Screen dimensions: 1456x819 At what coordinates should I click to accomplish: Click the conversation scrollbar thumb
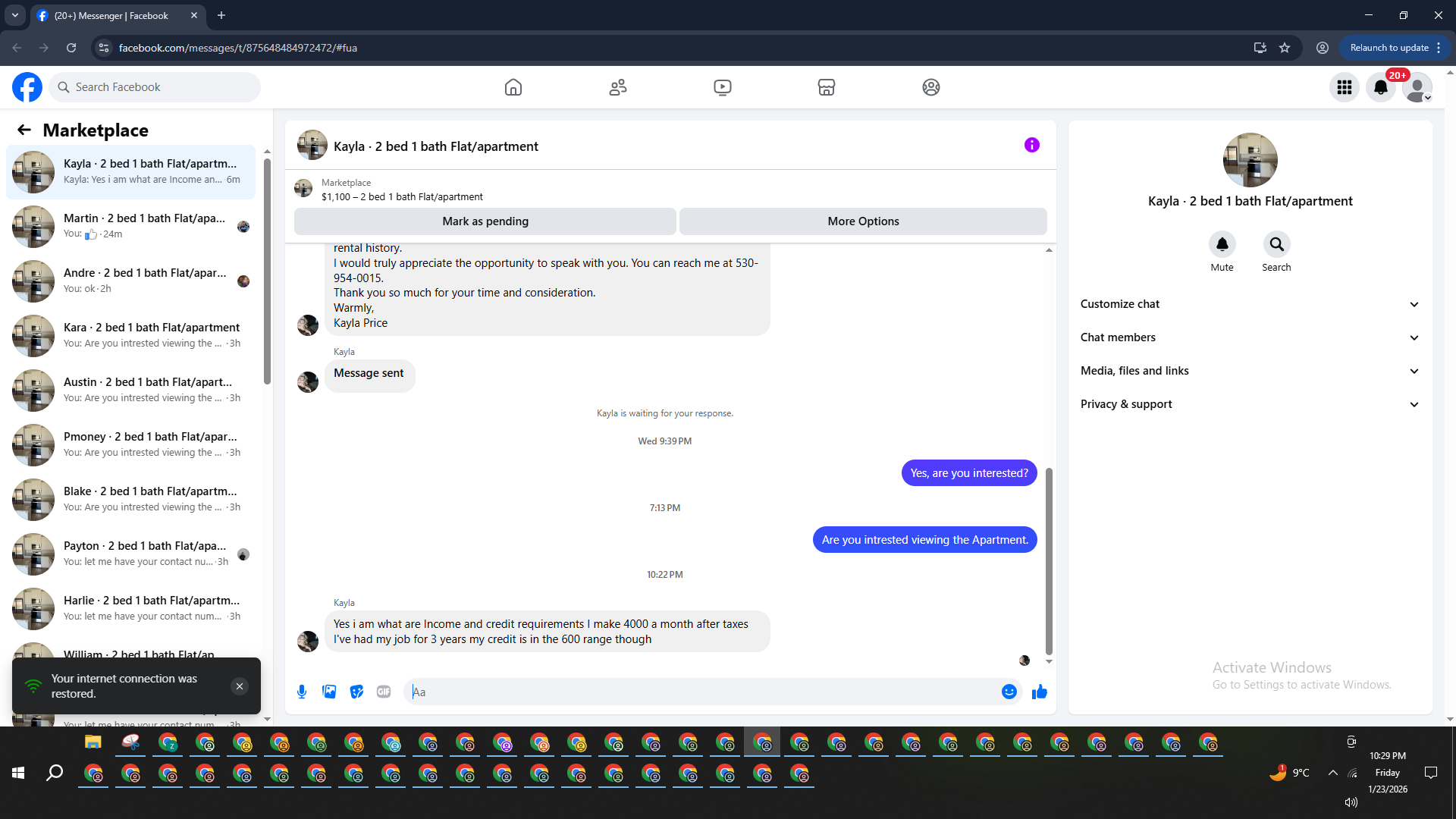1049,561
